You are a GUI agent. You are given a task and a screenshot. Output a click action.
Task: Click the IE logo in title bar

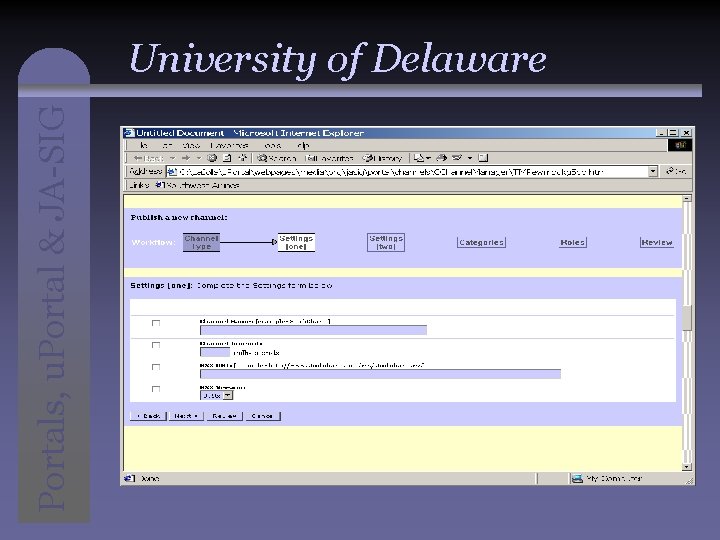tap(129, 133)
